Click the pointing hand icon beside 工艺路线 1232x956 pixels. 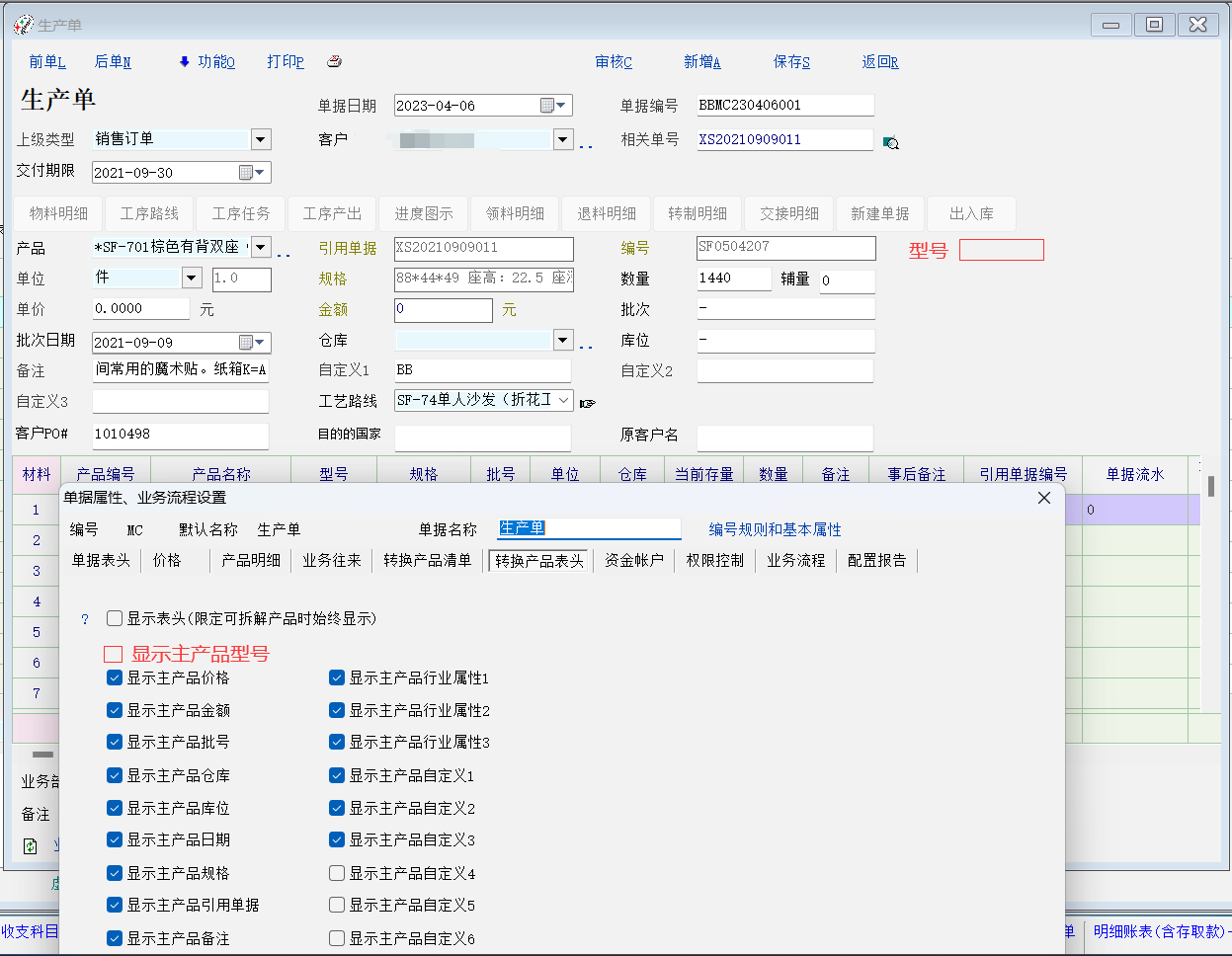coord(588,403)
